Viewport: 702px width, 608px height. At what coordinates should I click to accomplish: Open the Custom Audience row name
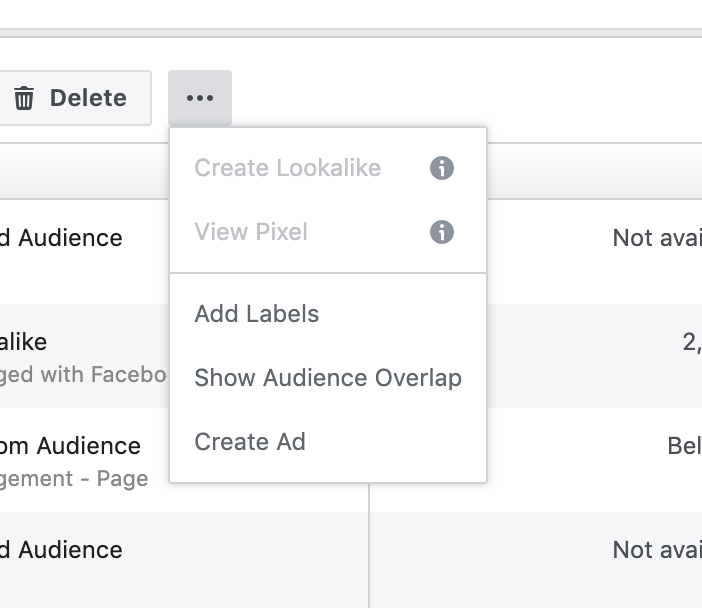70,446
